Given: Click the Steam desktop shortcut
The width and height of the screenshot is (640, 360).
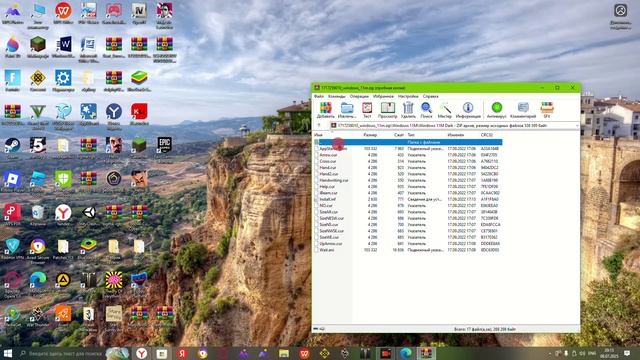Looking at the screenshot, I should tap(12, 146).
